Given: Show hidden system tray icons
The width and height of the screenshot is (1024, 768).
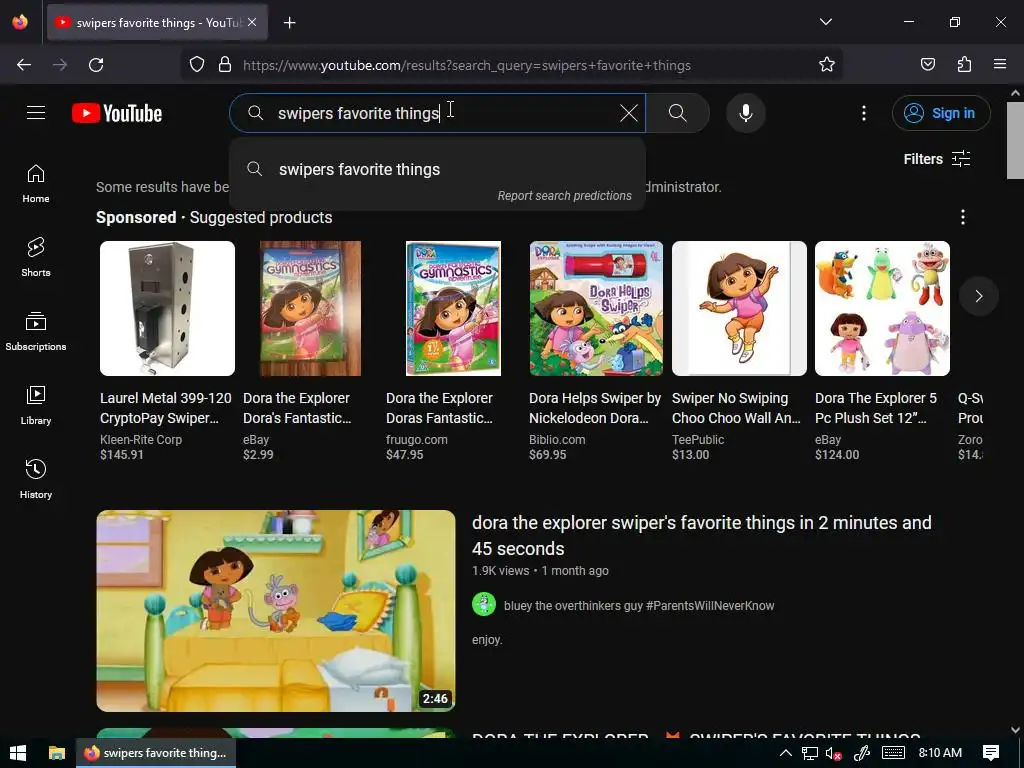Looking at the screenshot, I should [x=786, y=753].
